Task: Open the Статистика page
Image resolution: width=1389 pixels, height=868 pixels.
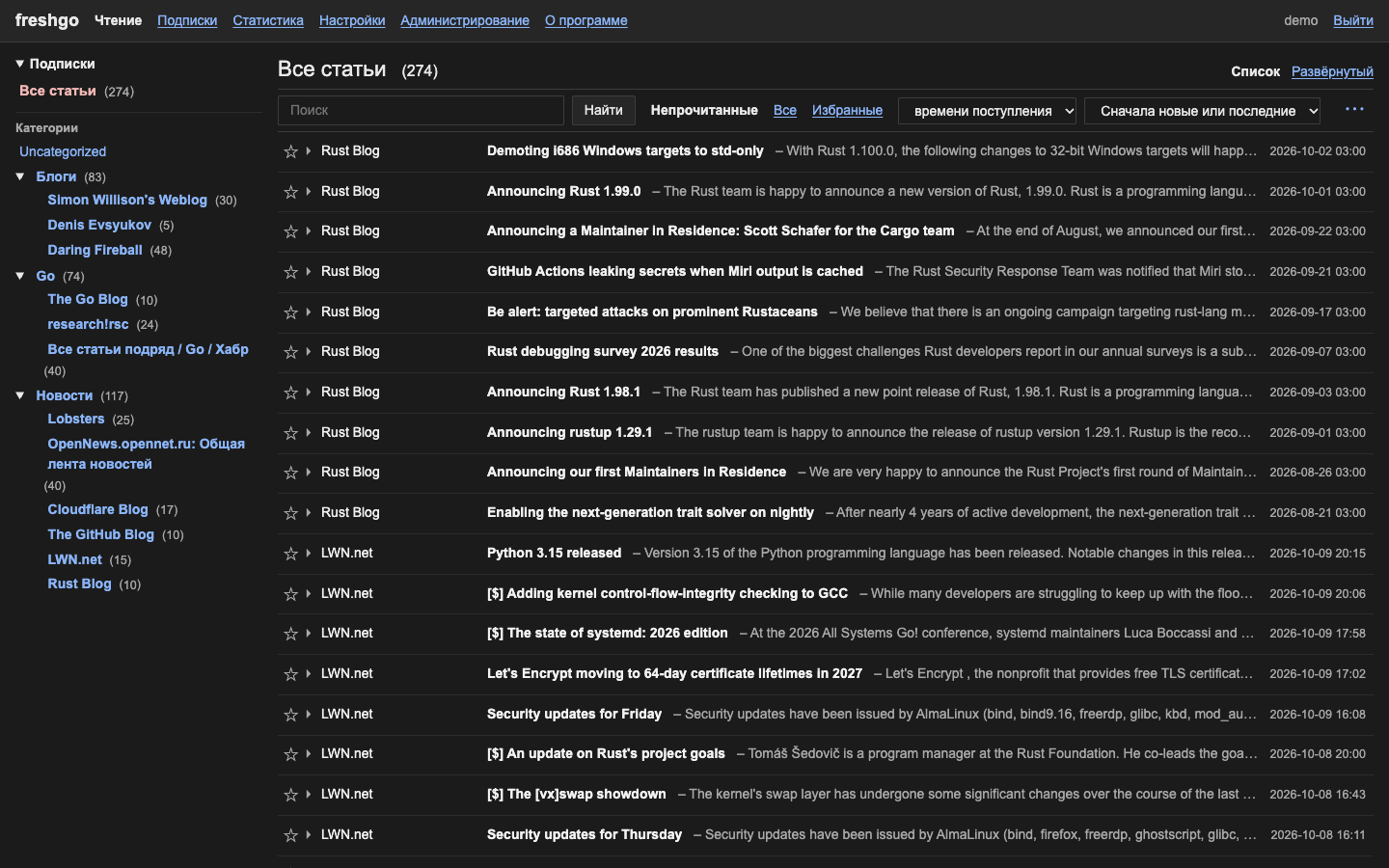Action: 268,20
